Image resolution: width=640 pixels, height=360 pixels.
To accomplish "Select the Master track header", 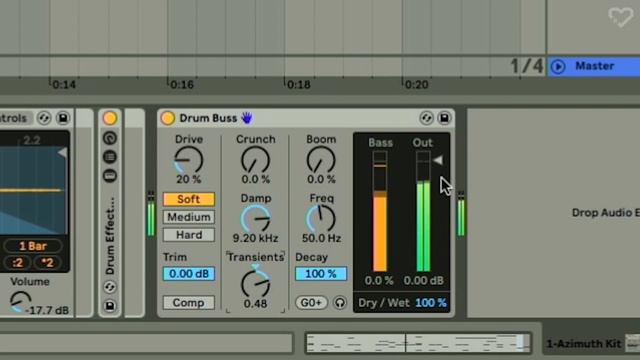I will pyautogui.click(x=594, y=66).
